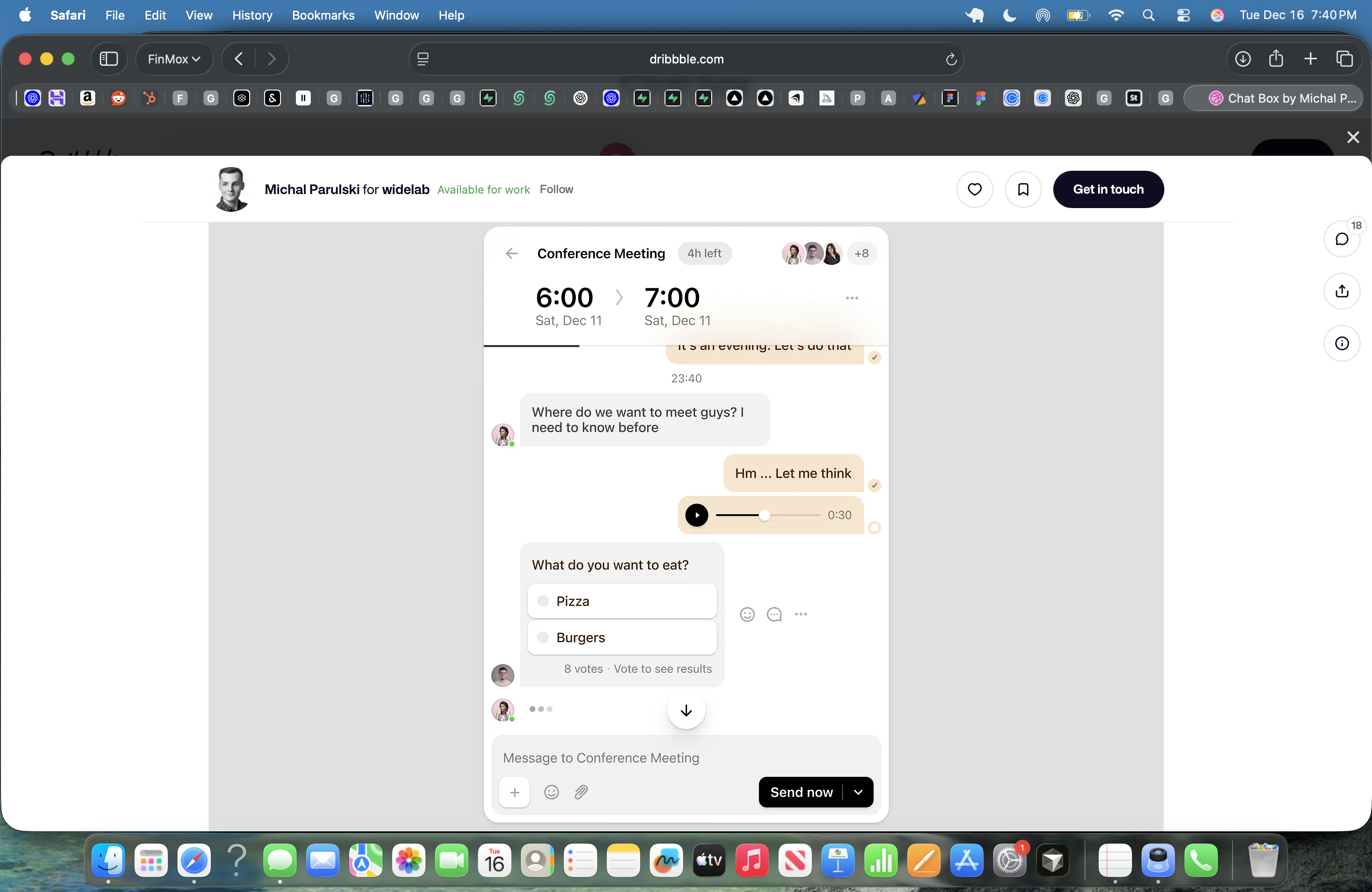The width and height of the screenshot is (1372, 892).
Task: Click the share shot icon on right sidebar
Action: (1342, 291)
